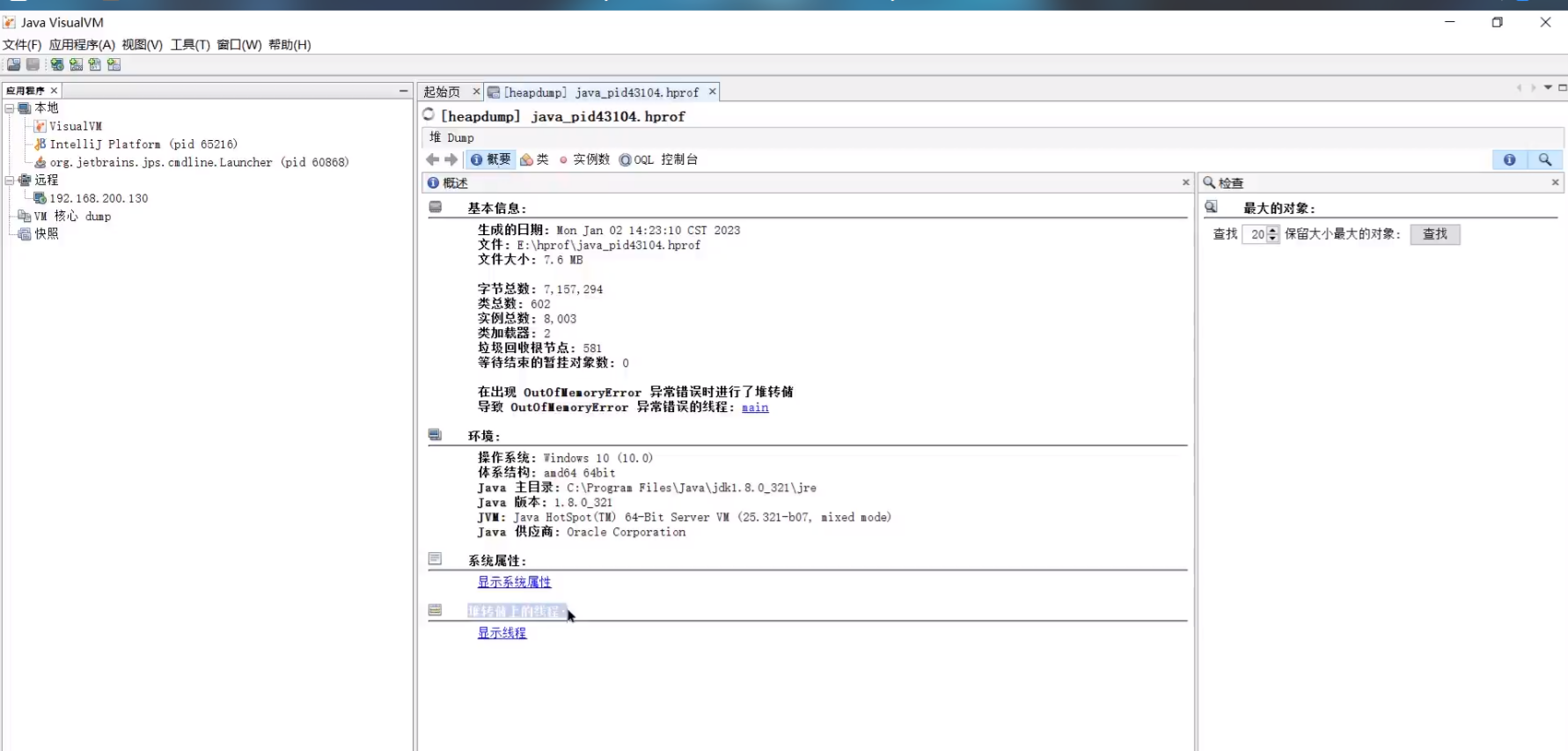Go back with the left arrow icon

pyautogui.click(x=432, y=159)
